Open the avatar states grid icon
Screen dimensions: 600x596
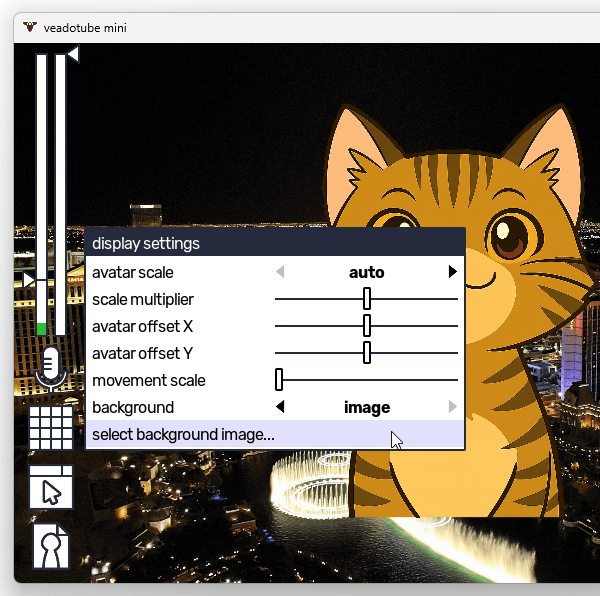[x=51, y=428]
